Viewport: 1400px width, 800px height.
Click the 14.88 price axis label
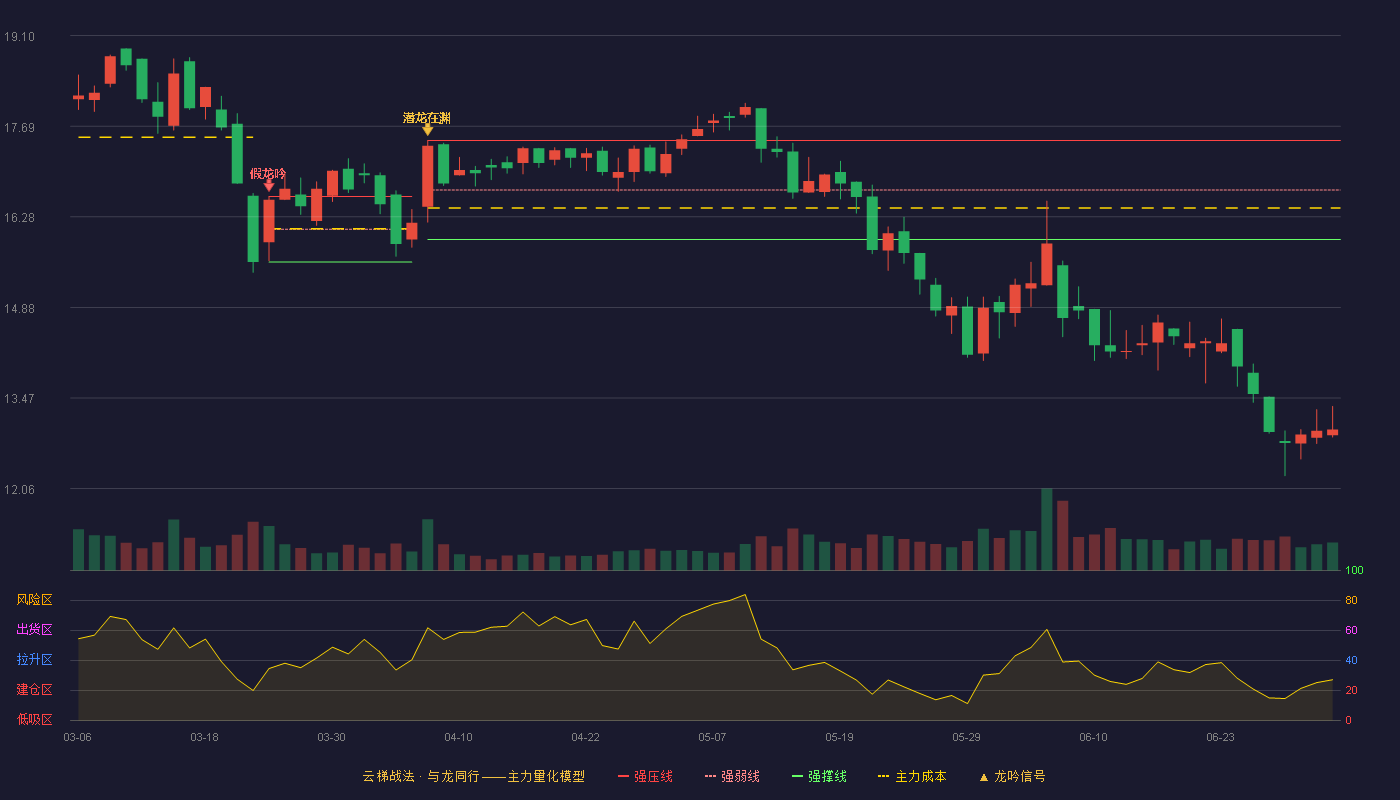point(19,308)
